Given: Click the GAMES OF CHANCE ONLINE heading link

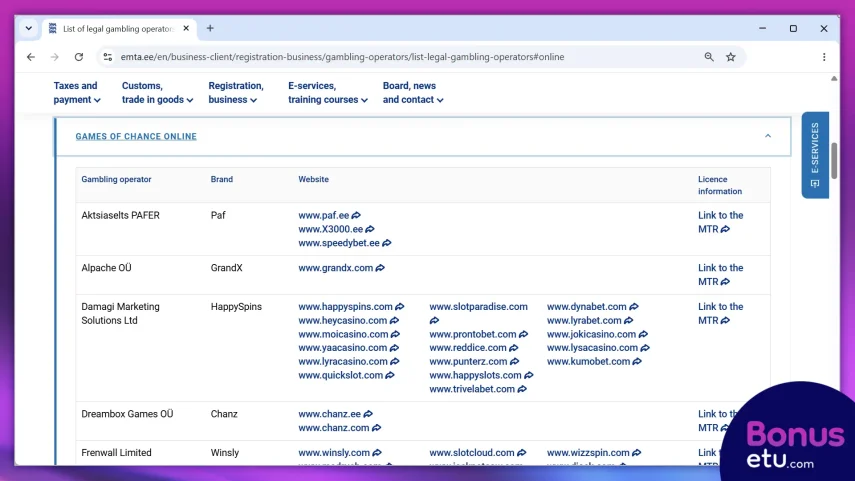Looking at the screenshot, I should pos(136,136).
